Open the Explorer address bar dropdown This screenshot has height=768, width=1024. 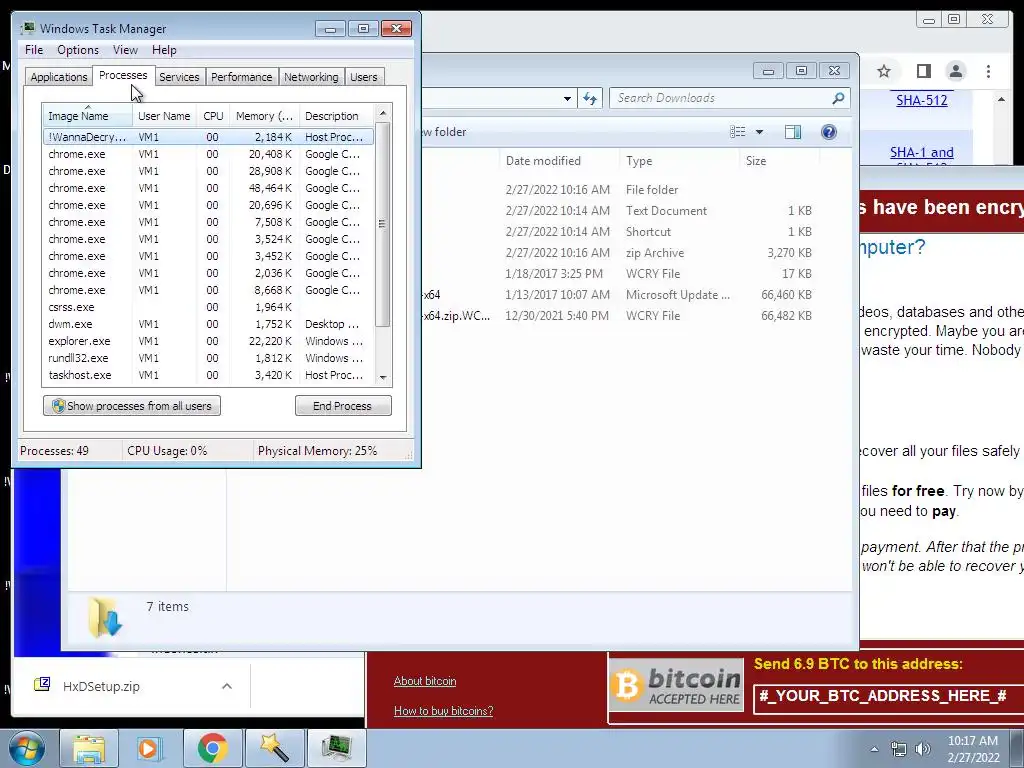pyautogui.click(x=567, y=99)
